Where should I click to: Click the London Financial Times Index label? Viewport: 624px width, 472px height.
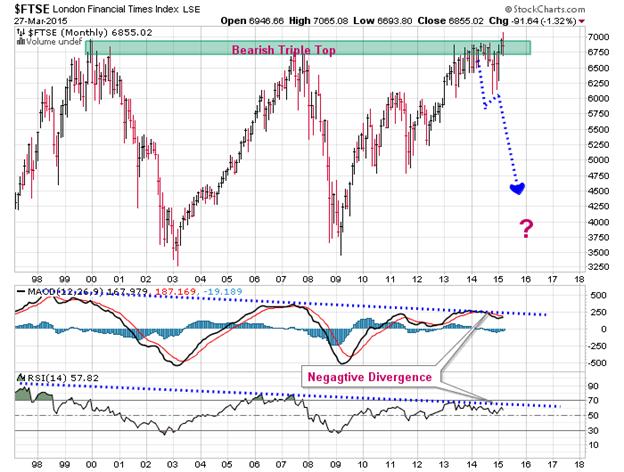(116, 9)
